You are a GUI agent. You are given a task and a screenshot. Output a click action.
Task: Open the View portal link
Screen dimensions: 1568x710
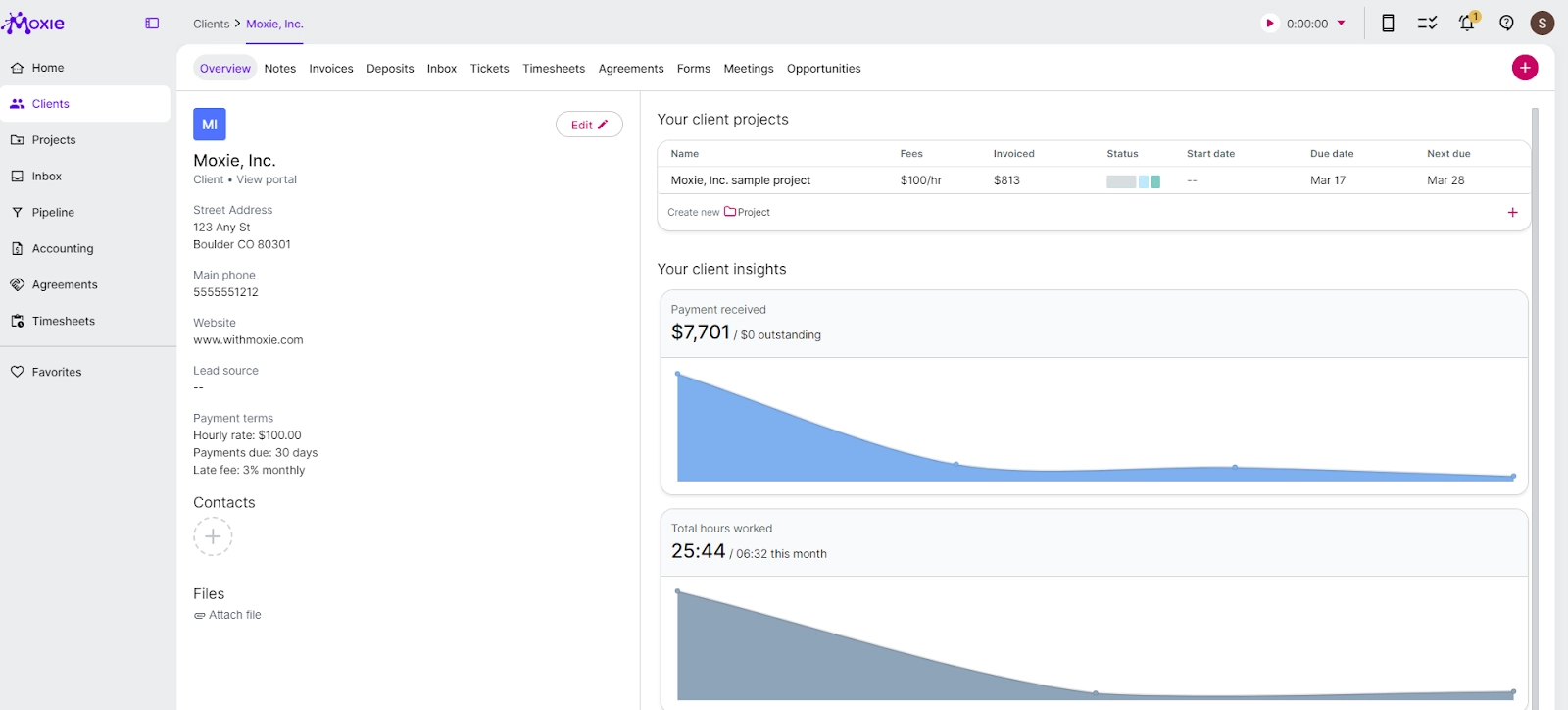[x=267, y=179]
